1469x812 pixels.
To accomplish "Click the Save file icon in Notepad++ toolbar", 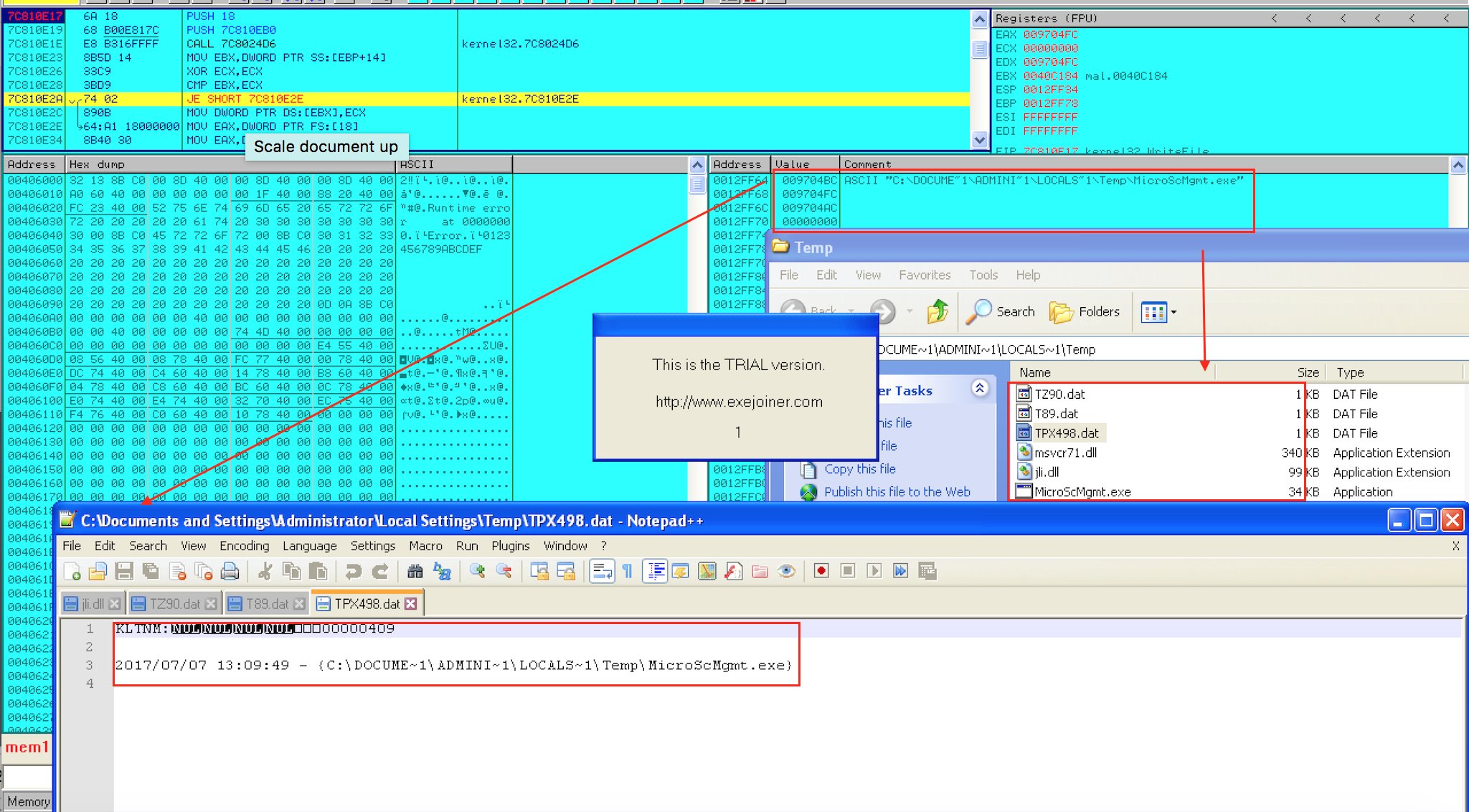I will click(124, 571).
